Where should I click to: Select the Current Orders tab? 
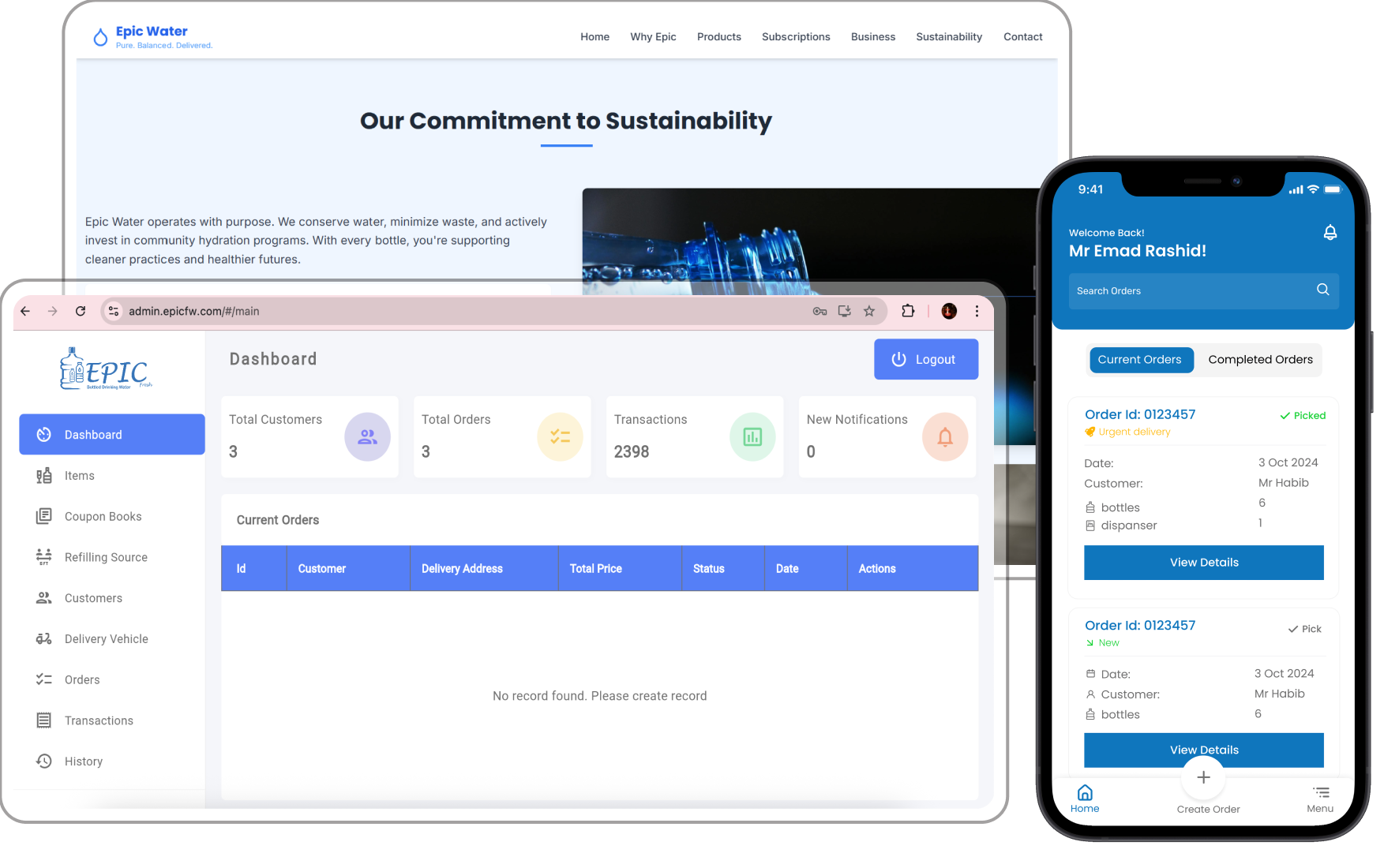tap(1139, 360)
